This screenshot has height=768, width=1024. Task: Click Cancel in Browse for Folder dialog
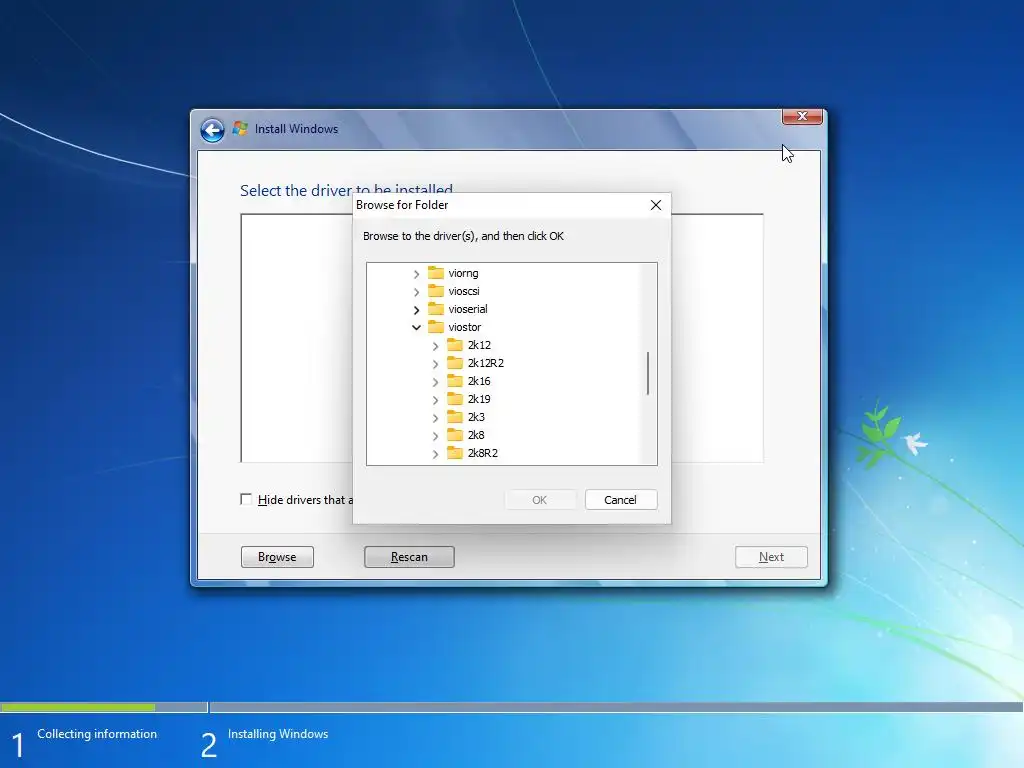coord(620,500)
